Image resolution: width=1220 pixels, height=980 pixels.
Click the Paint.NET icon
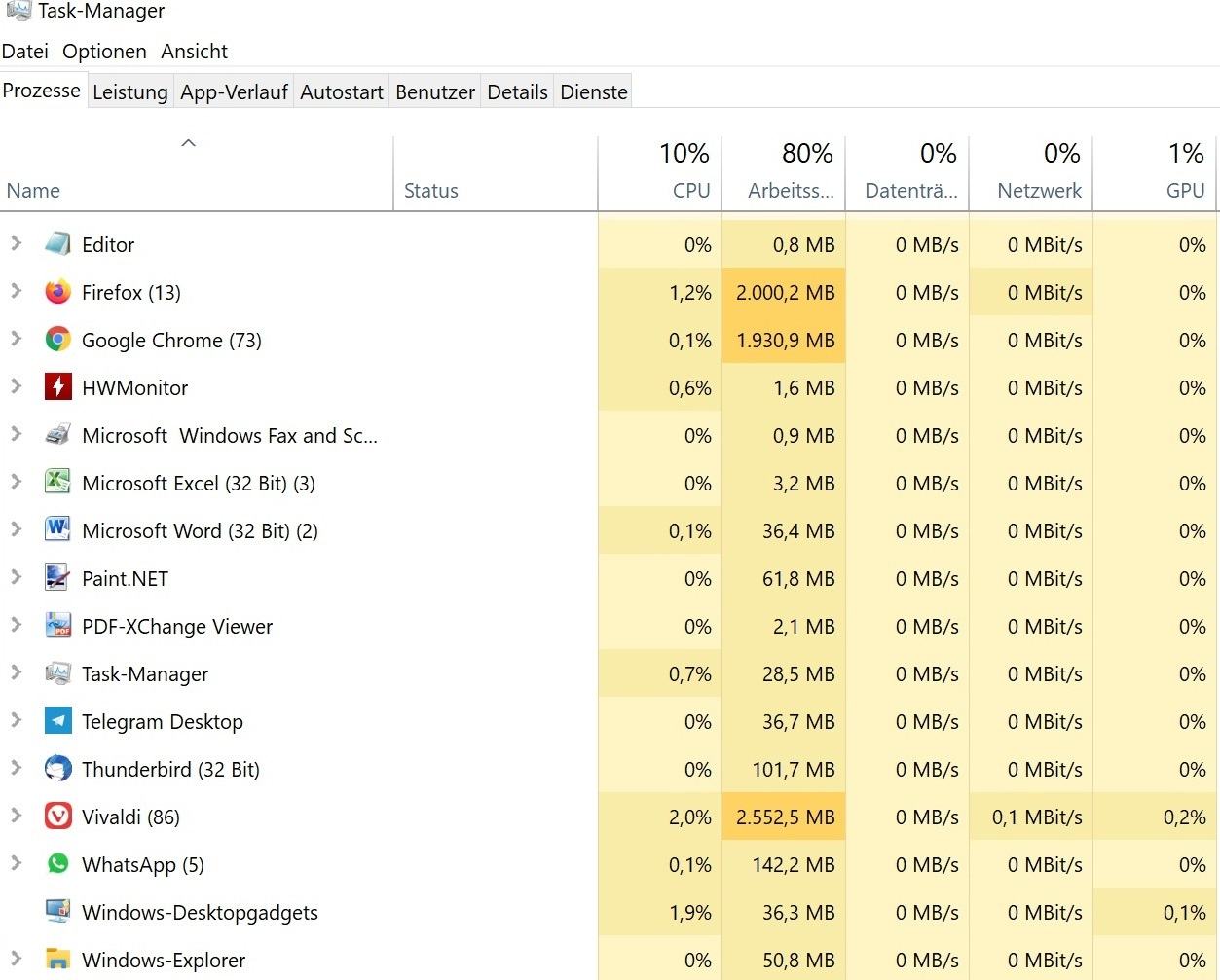58,578
